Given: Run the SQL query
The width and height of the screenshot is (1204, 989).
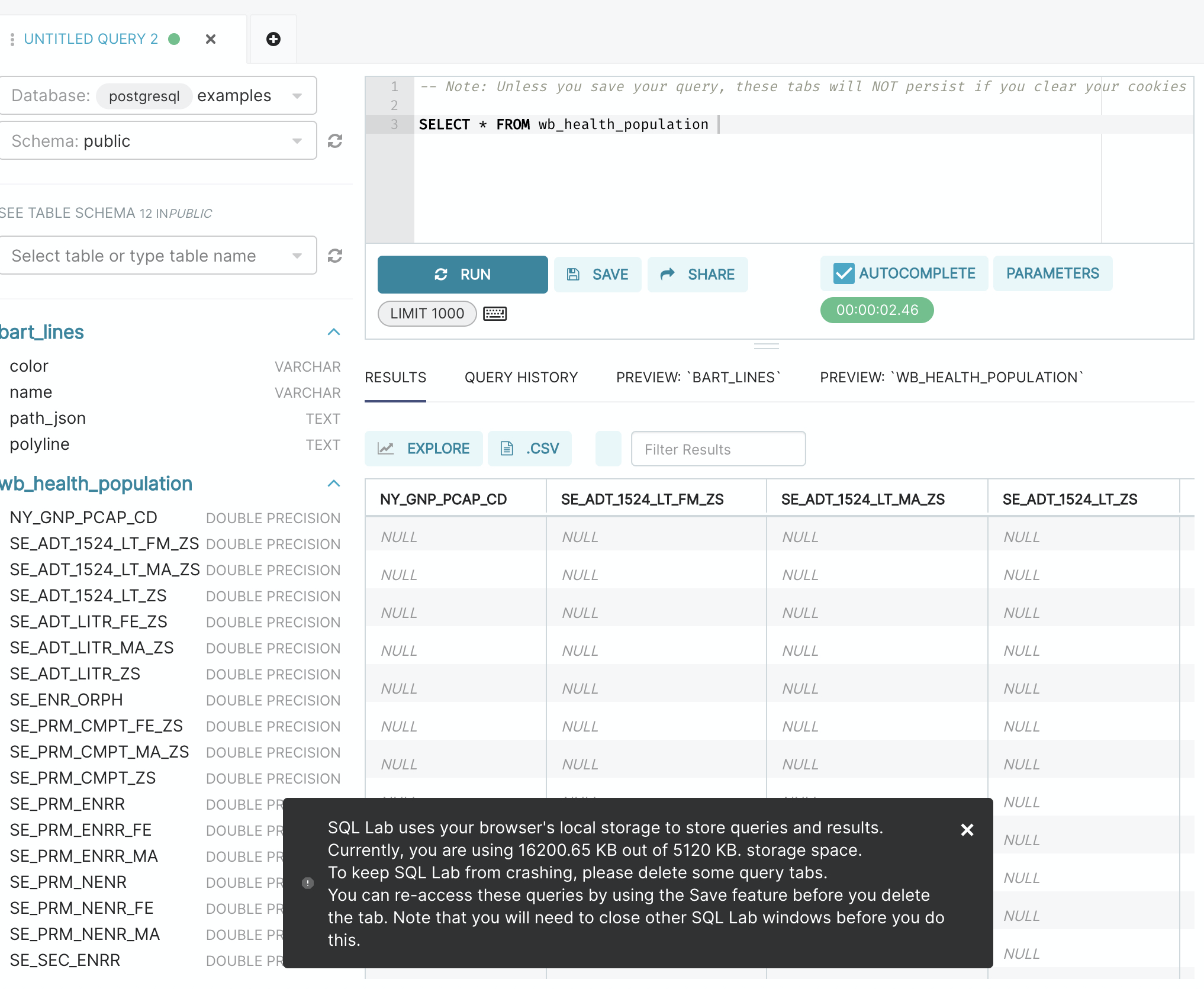Looking at the screenshot, I should [x=462, y=275].
